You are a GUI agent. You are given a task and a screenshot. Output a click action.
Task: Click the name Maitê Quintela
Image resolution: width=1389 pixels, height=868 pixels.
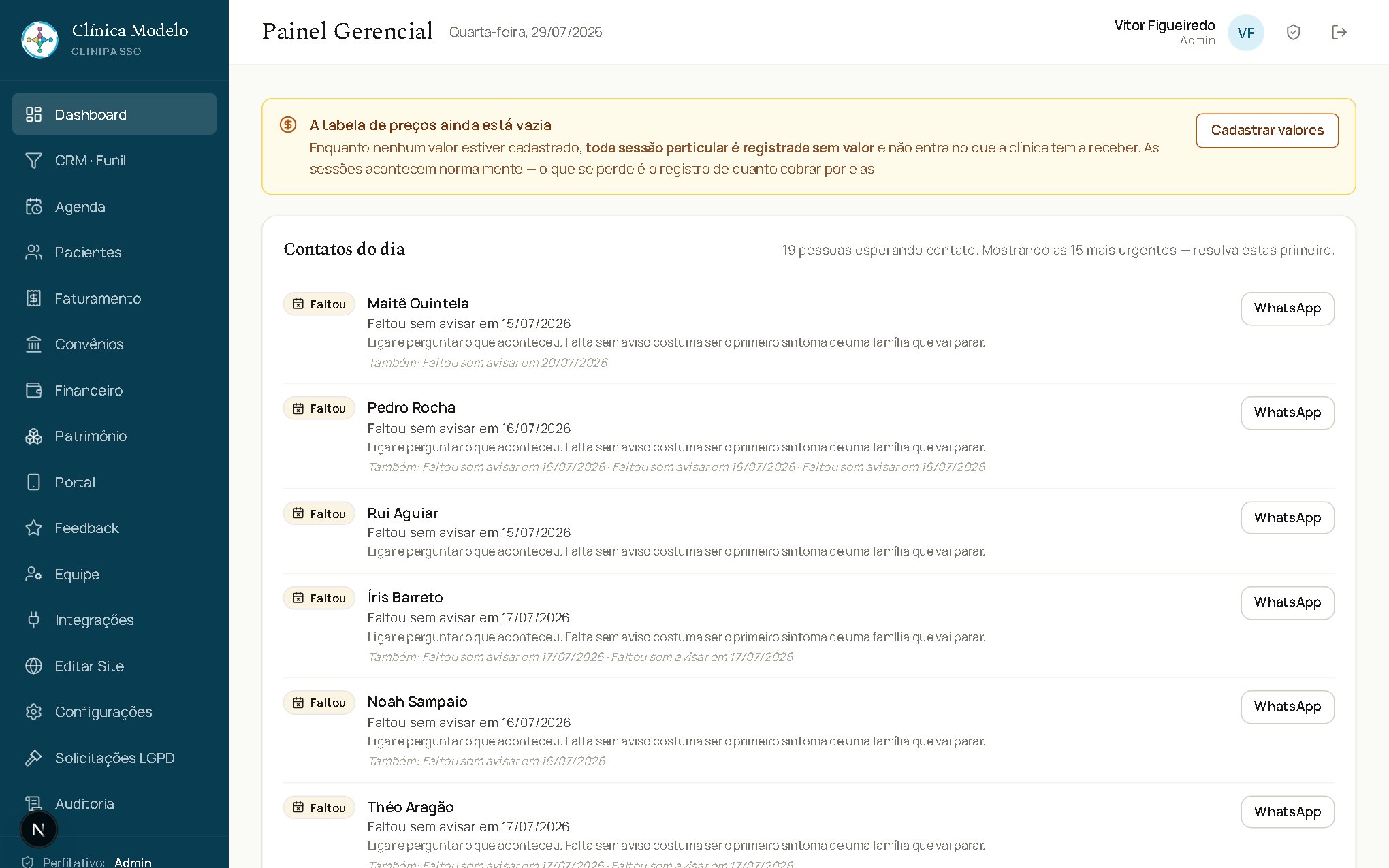[418, 304]
